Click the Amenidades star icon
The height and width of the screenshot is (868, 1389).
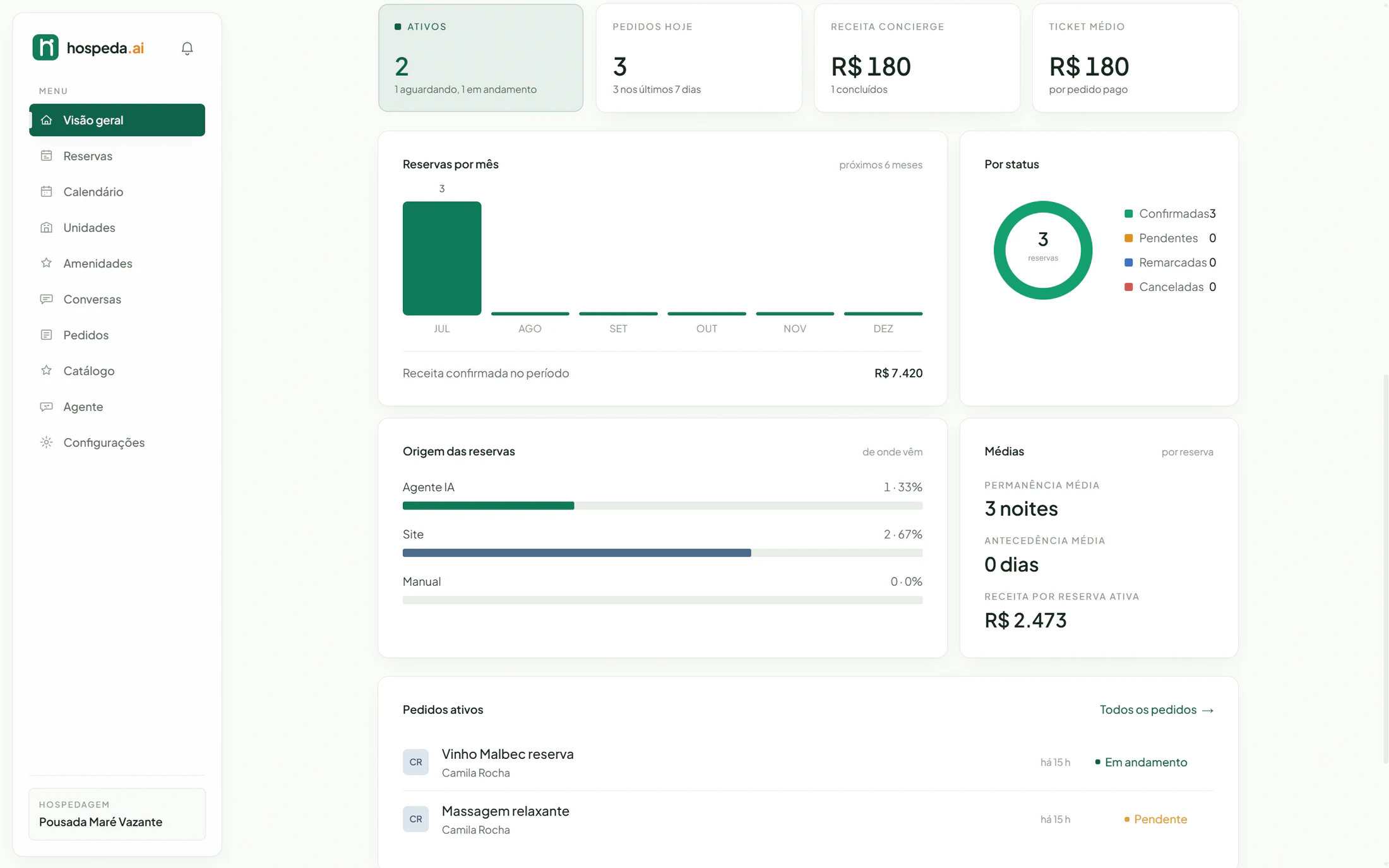[46, 263]
